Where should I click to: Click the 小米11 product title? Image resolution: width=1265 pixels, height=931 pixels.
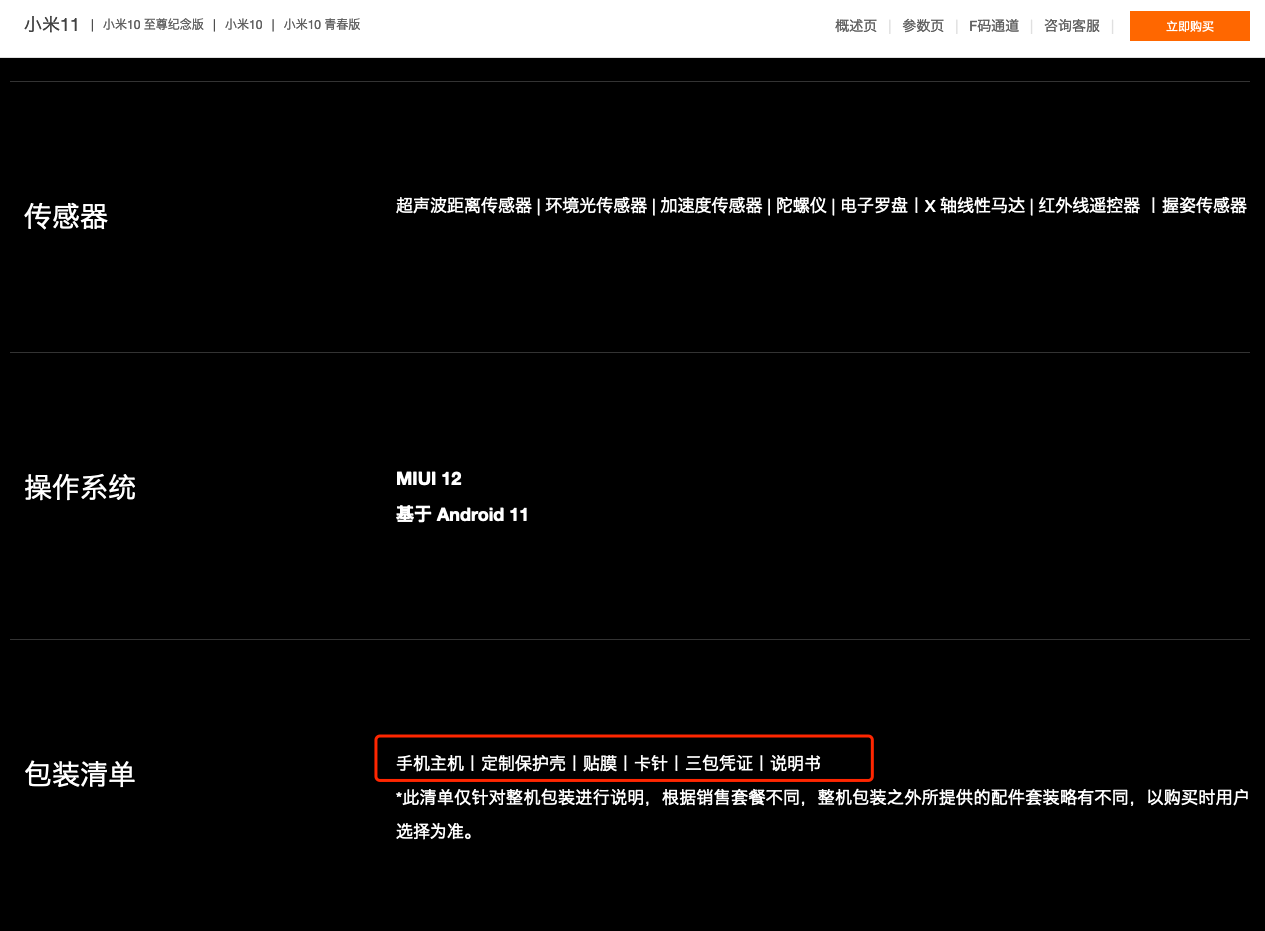coord(52,24)
